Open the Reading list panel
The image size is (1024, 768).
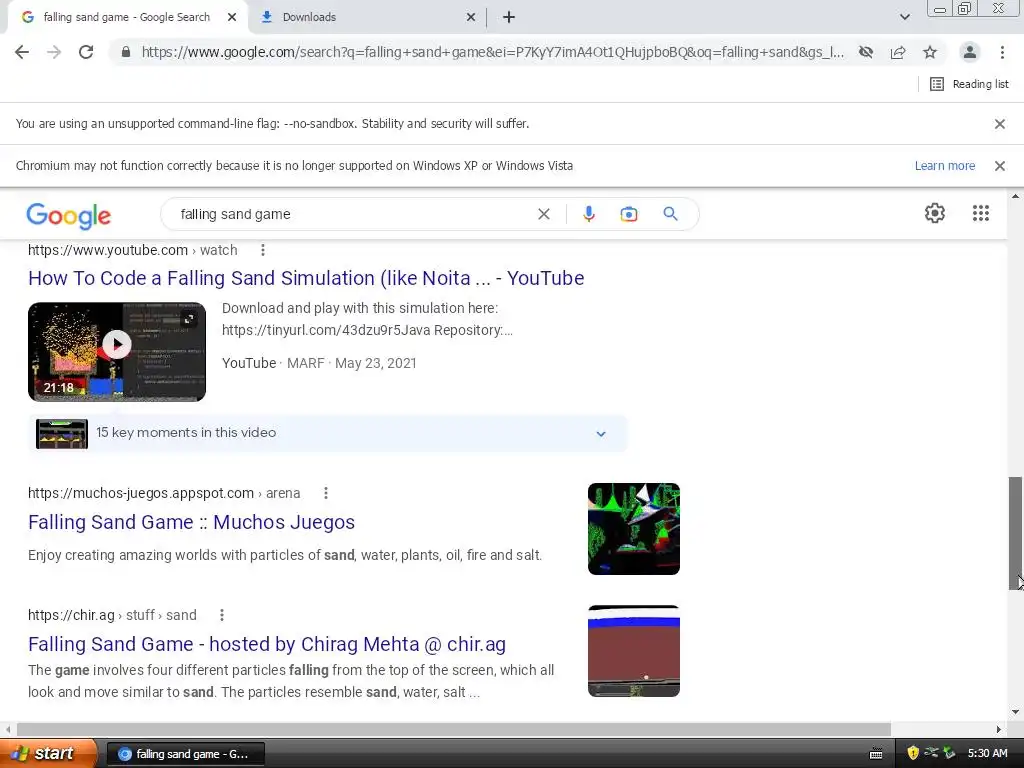point(969,84)
